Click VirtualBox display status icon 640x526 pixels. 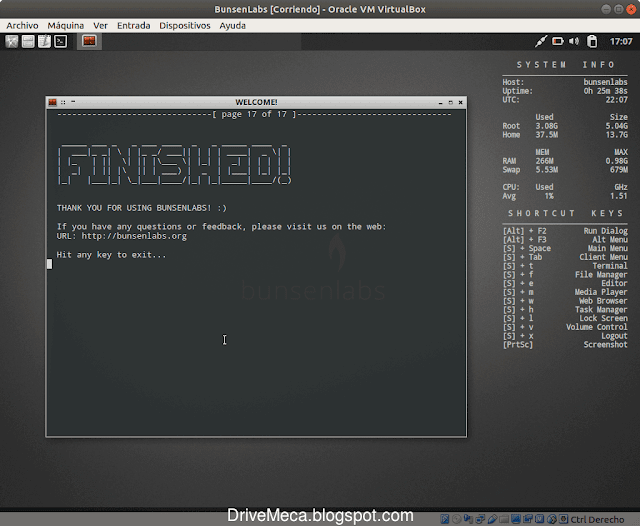click(516, 519)
